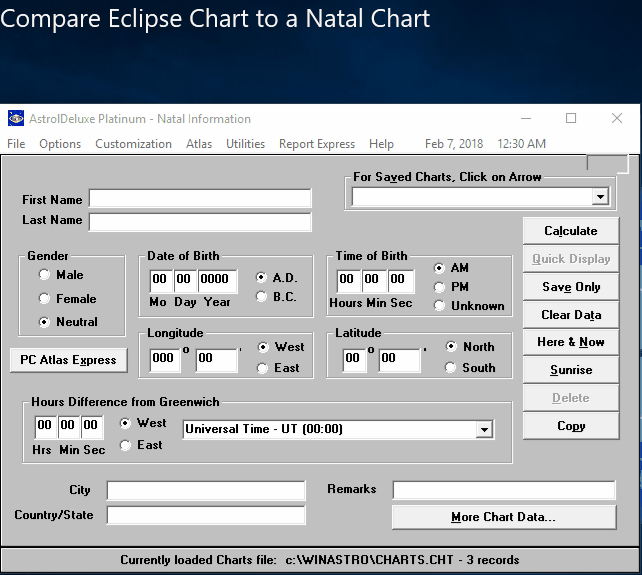Image resolution: width=642 pixels, height=575 pixels.
Task: Minimize the Natal Information window
Action: click(x=526, y=118)
